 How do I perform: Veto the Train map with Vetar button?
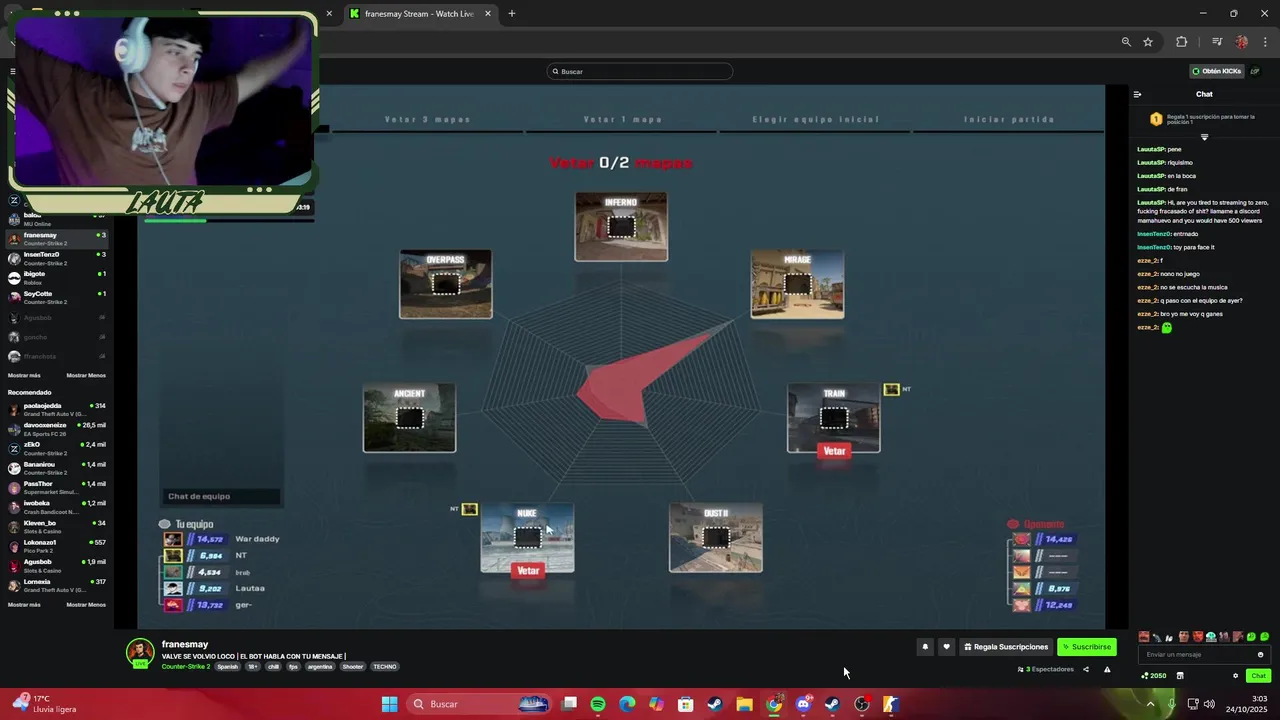point(834,451)
